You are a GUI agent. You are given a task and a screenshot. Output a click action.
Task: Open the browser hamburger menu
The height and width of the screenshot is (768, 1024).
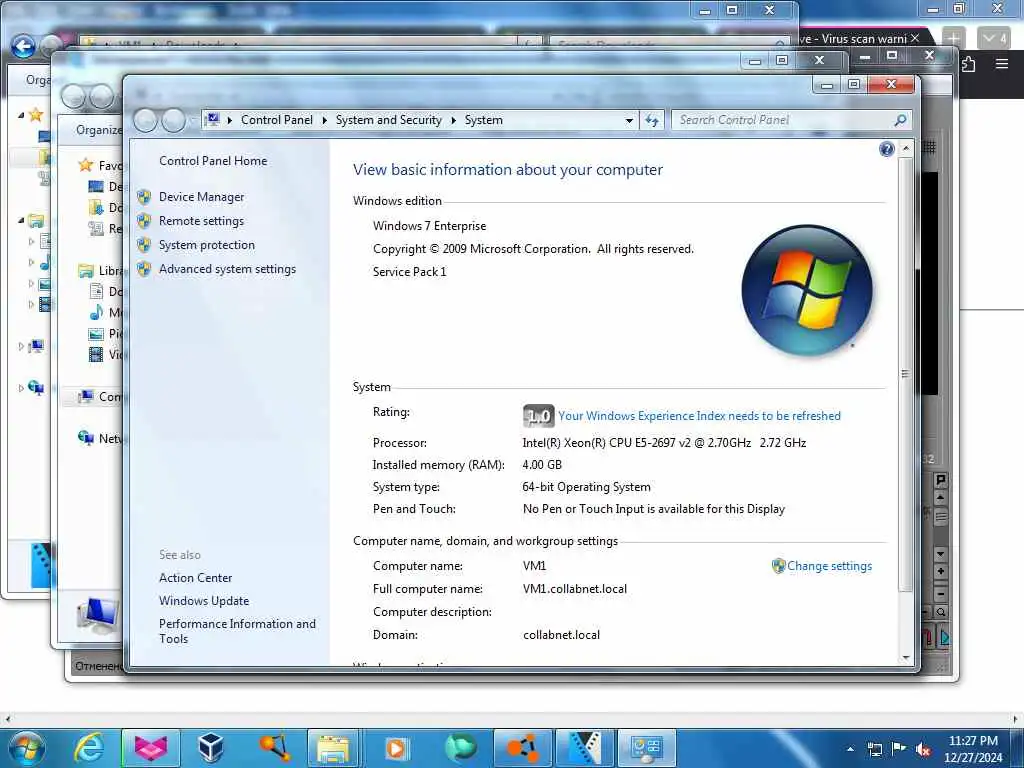[x=1002, y=63]
